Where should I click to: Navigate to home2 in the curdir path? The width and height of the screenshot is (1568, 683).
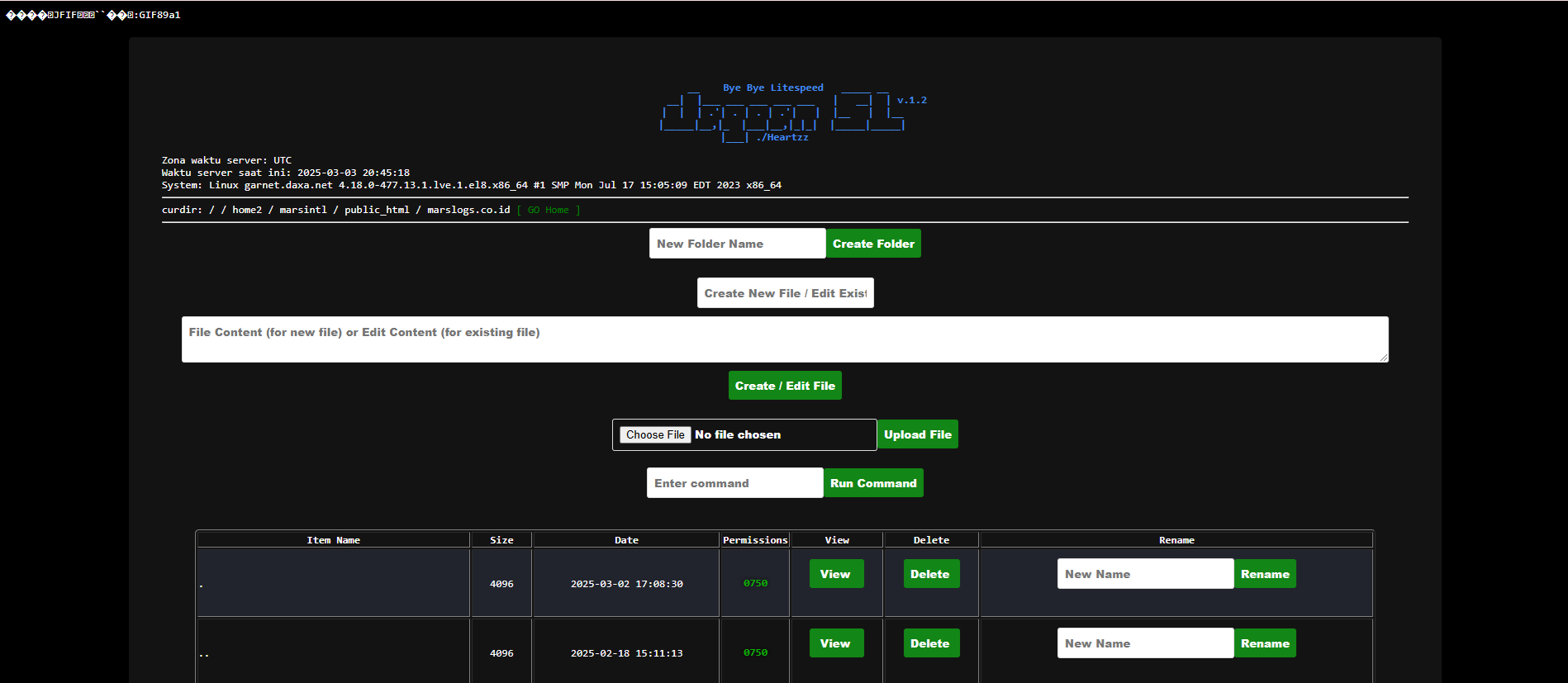246,210
